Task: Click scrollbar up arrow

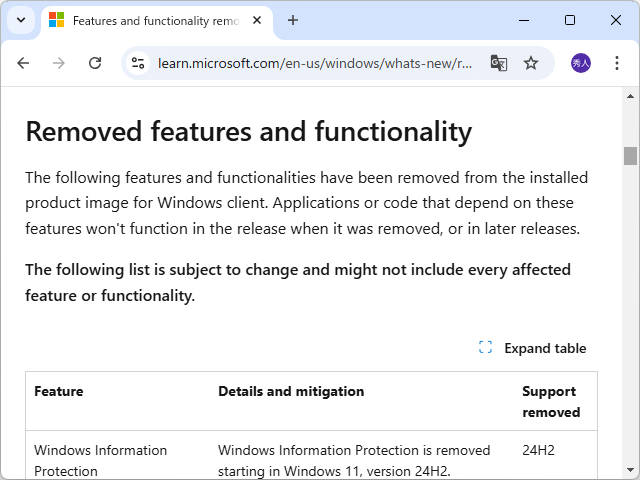Action: tap(630, 96)
